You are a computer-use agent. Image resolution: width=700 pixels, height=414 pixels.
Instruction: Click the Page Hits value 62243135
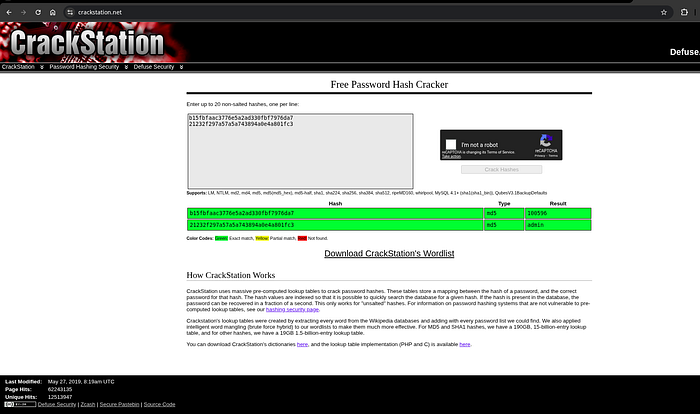pos(60,389)
